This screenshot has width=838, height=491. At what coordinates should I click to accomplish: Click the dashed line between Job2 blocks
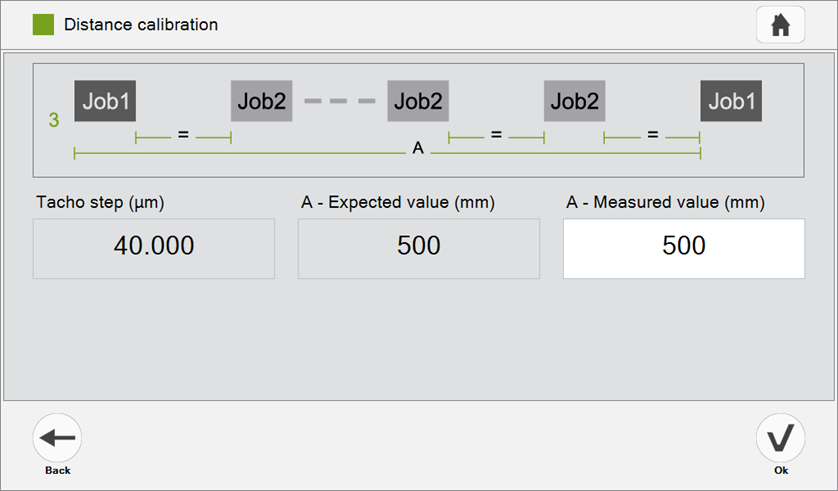(339, 101)
